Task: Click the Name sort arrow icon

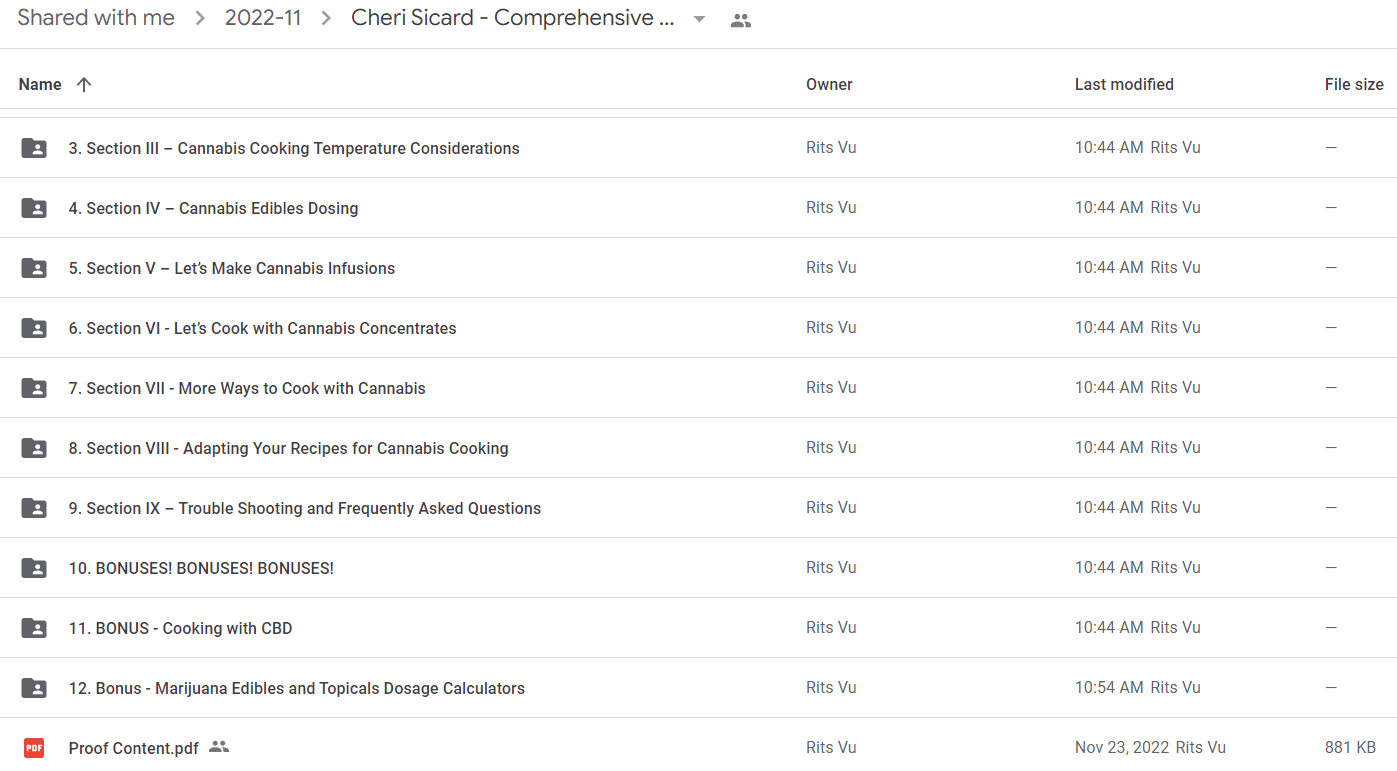Action: tap(84, 85)
